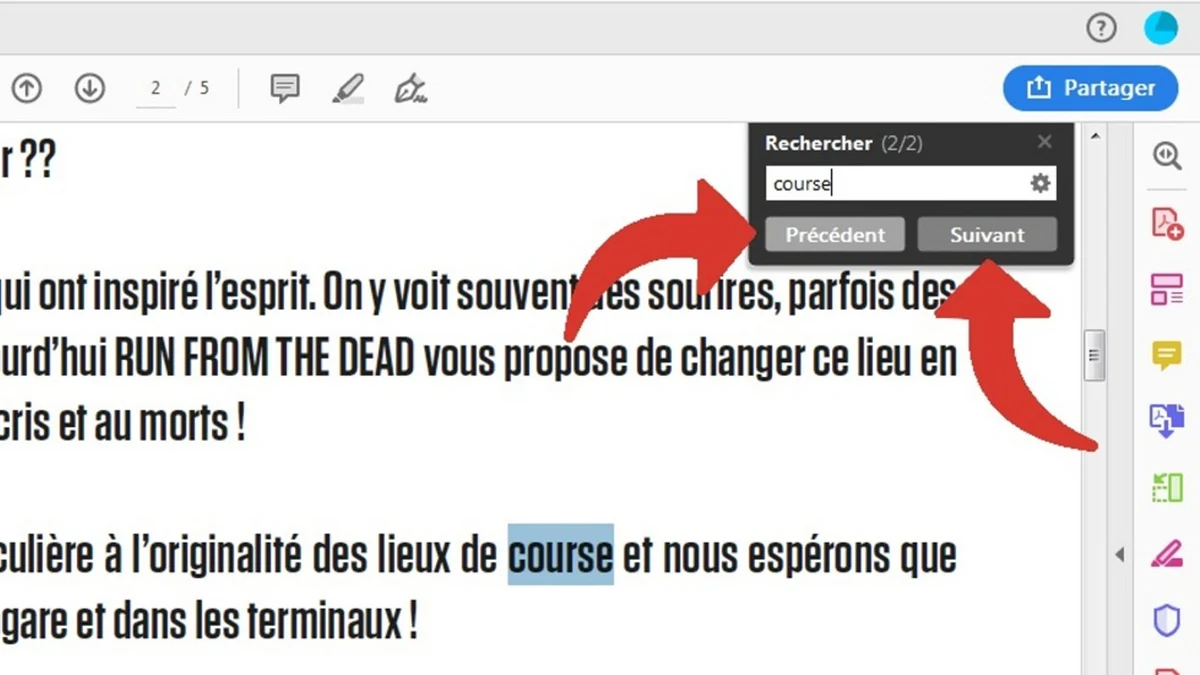Go to the previous page with the up arrow
This screenshot has width=1200, height=675.
26,88
